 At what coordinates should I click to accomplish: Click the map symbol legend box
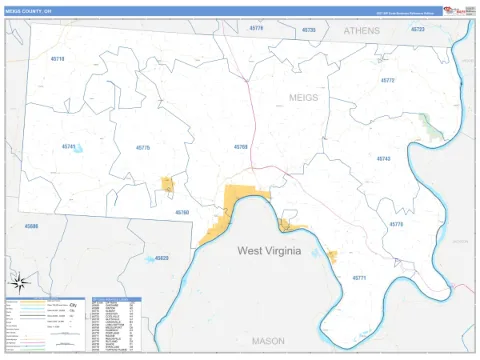tap(45, 324)
